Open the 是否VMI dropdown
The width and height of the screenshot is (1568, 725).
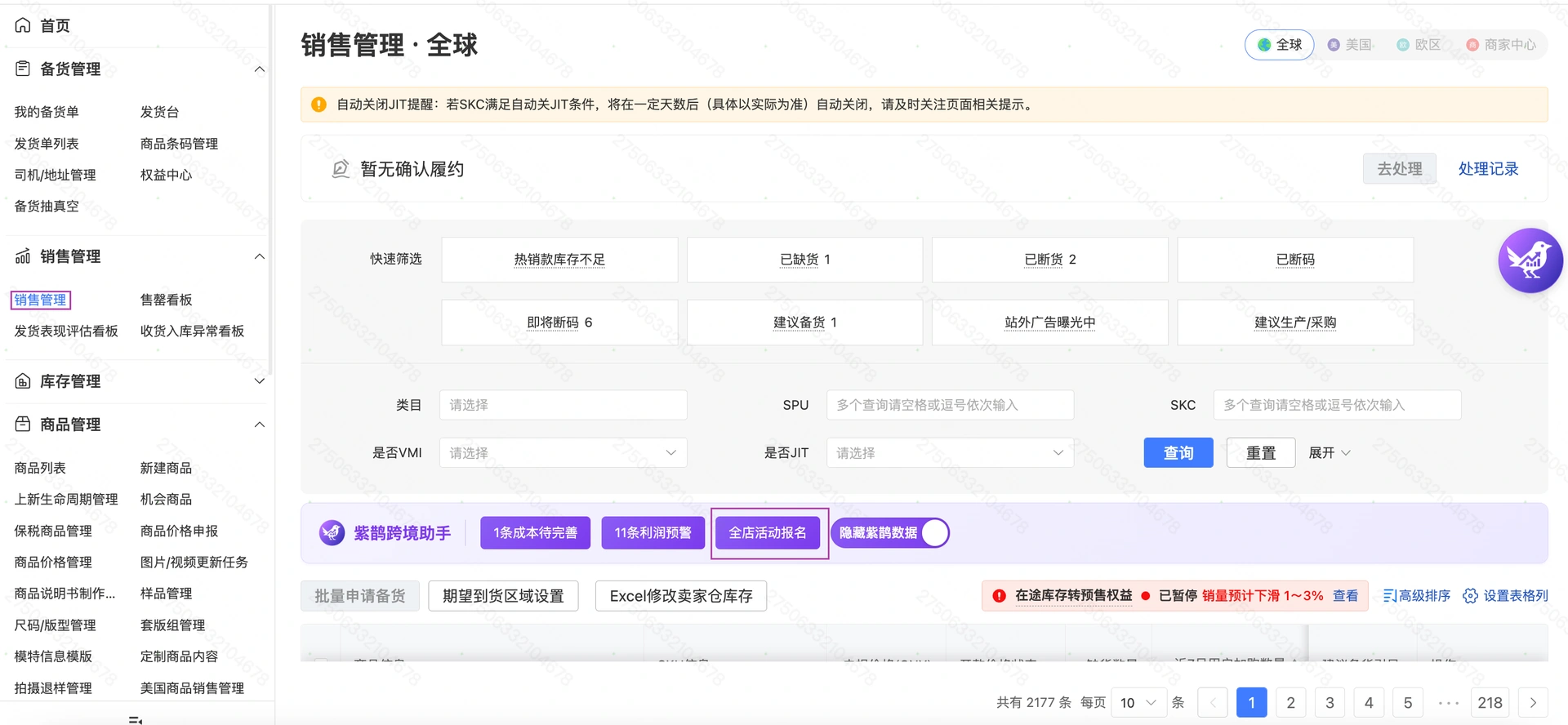(x=563, y=452)
